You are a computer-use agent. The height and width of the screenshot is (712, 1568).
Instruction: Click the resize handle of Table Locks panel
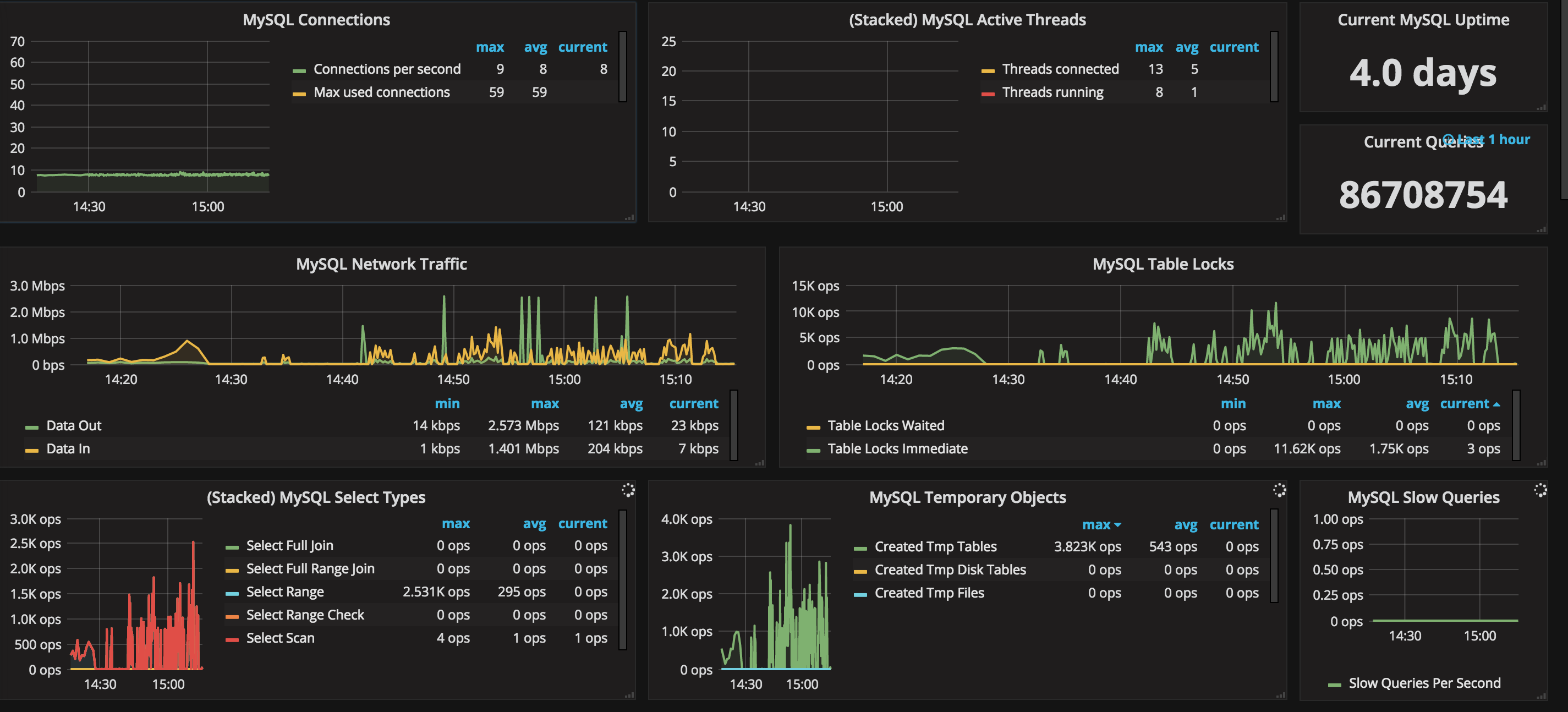pos(1541,463)
